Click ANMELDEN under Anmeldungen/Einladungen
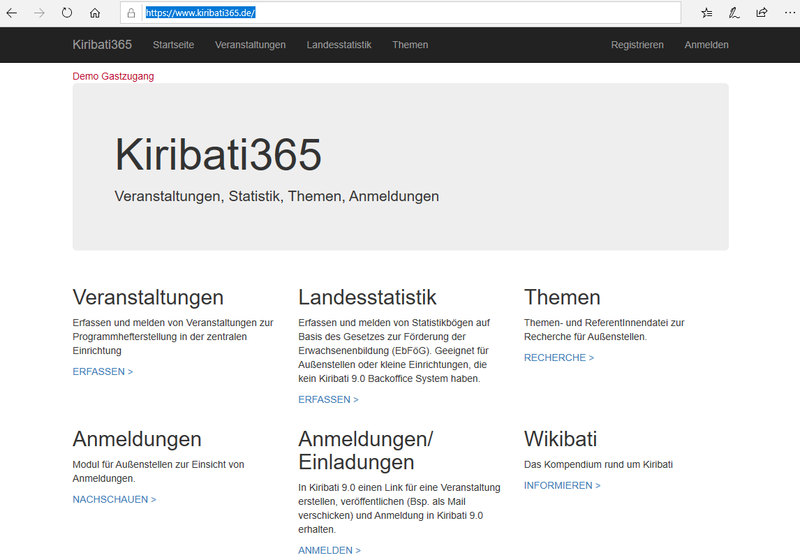The image size is (800, 560). point(330,550)
